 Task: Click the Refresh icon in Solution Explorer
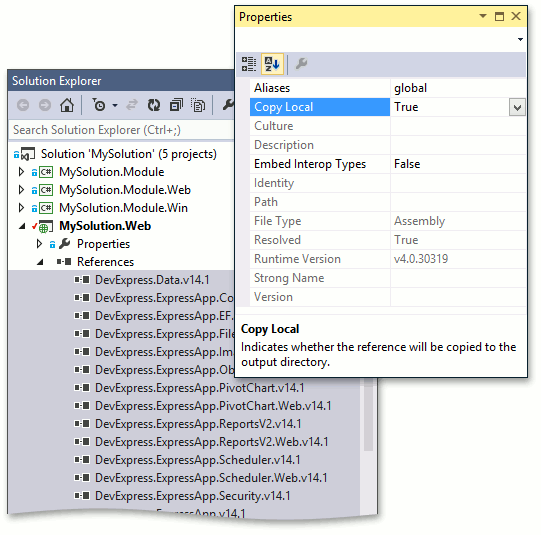tap(154, 105)
